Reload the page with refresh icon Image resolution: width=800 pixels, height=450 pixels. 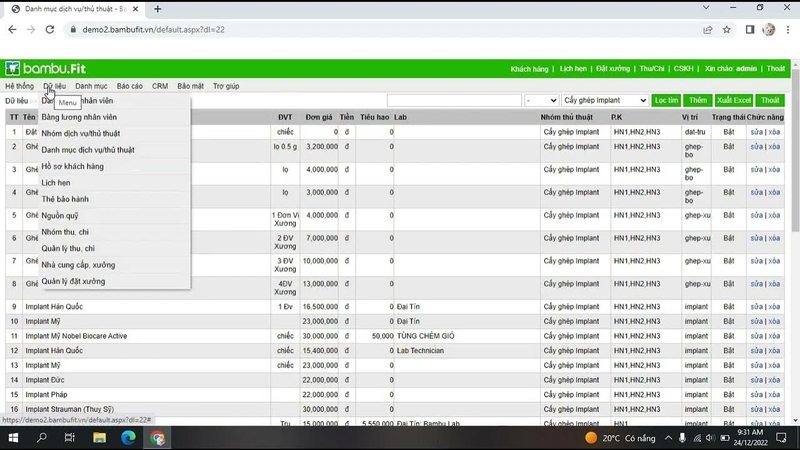[x=50, y=30]
